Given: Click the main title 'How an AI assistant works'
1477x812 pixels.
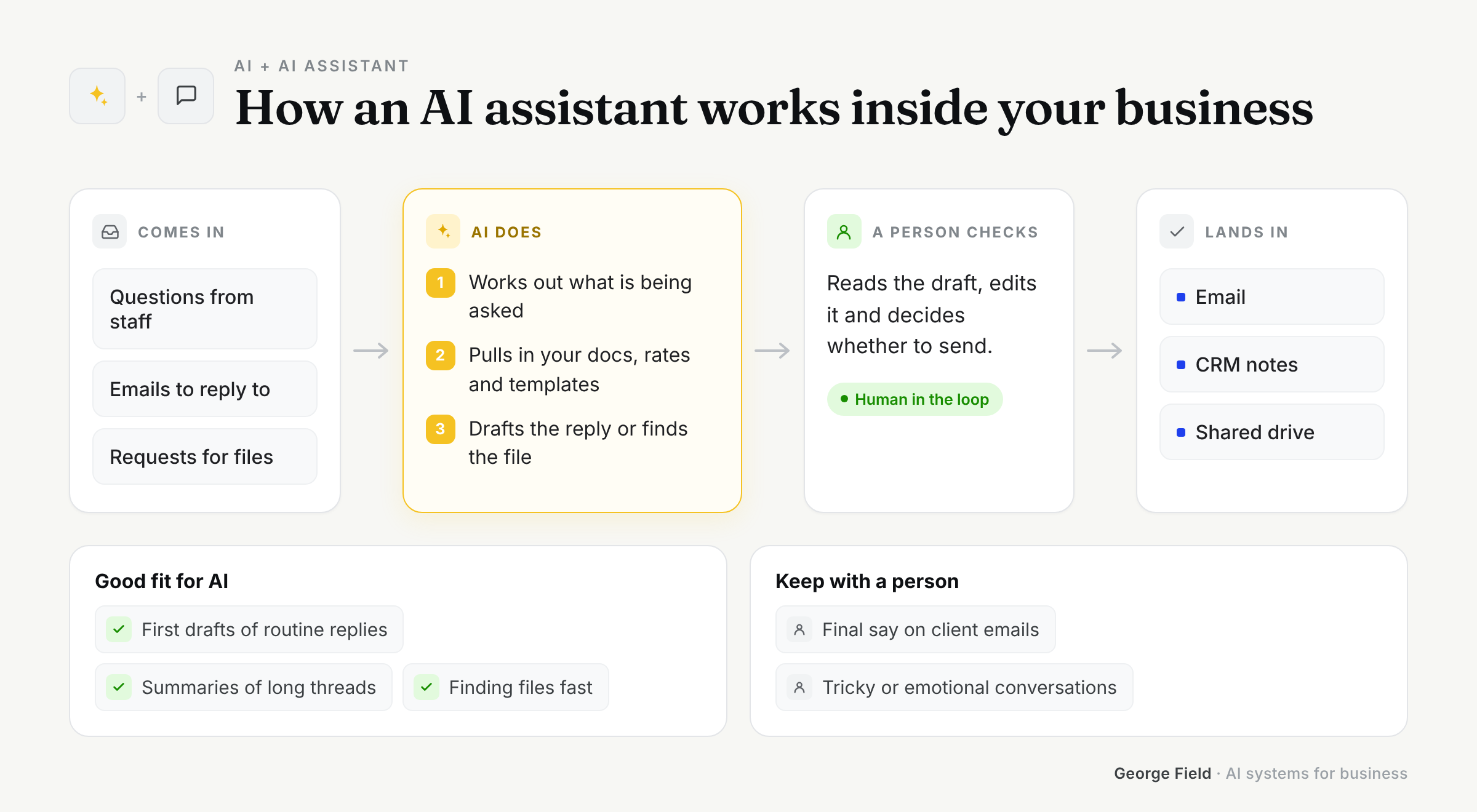Looking at the screenshot, I should [774, 108].
